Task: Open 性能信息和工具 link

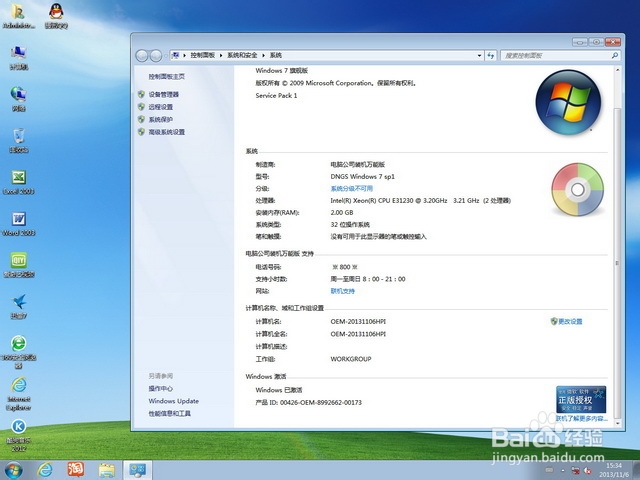Action: (x=169, y=413)
